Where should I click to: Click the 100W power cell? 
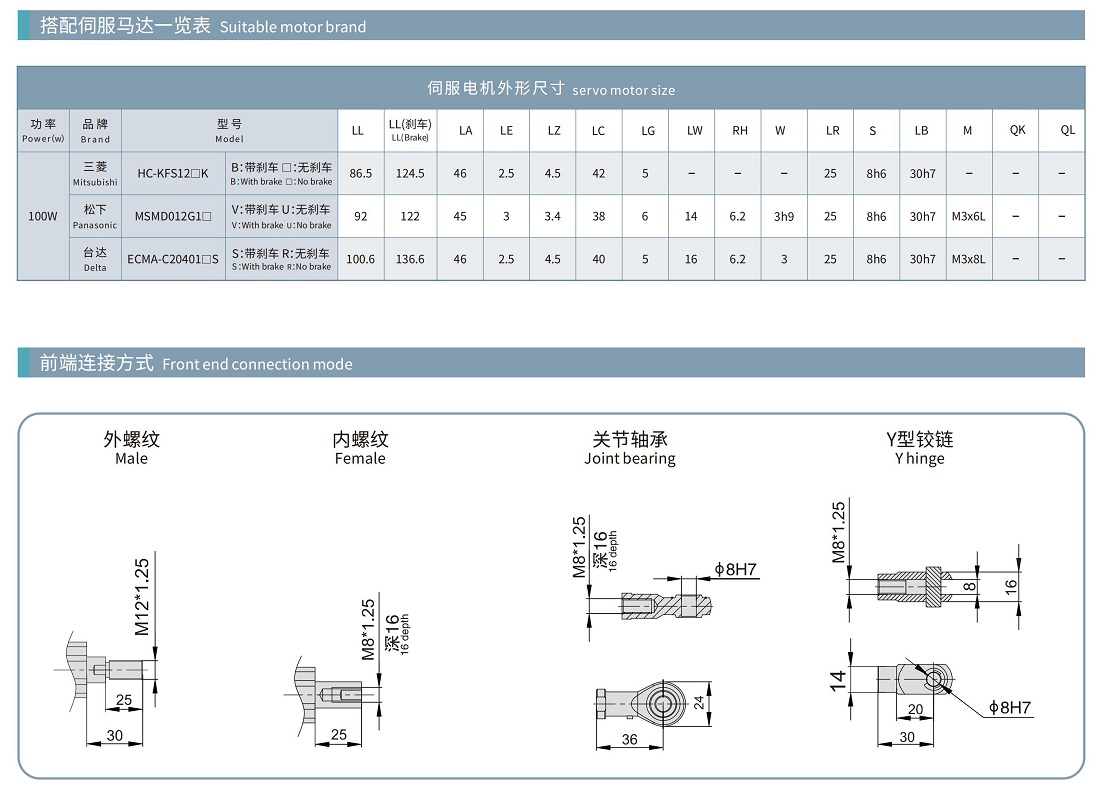[x=43, y=216]
